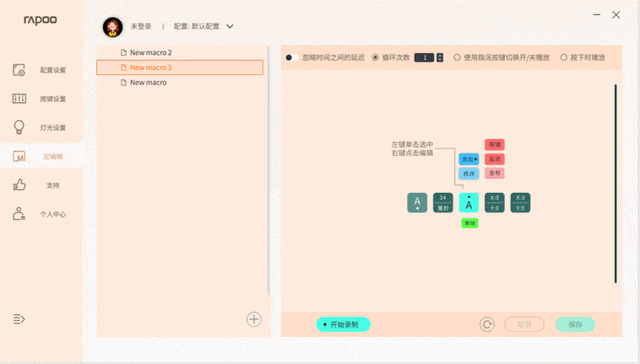The height and width of the screenshot is (364, 640).
Task: Select the 按下时播放 play-while-pressed radio
Action: coord(564,58)
